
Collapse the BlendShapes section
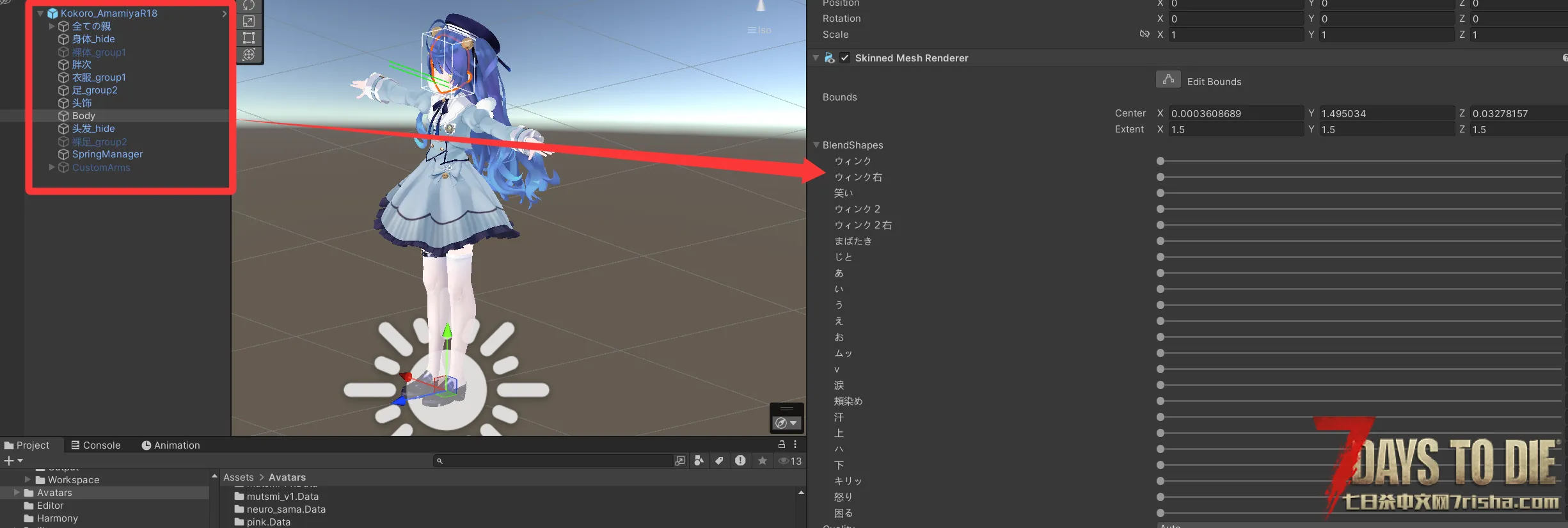(x=816, y=145)
